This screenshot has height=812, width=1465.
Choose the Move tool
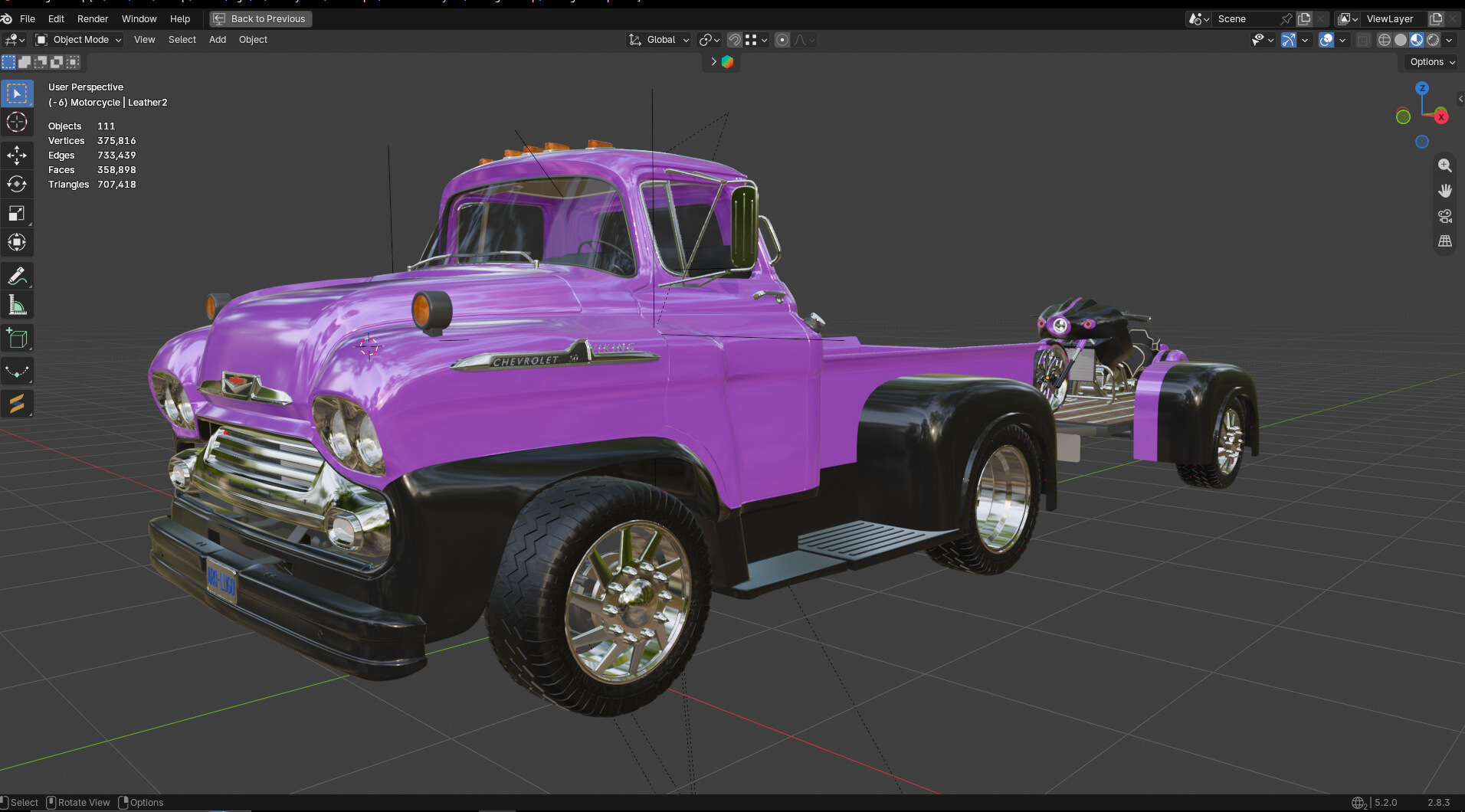17,156
